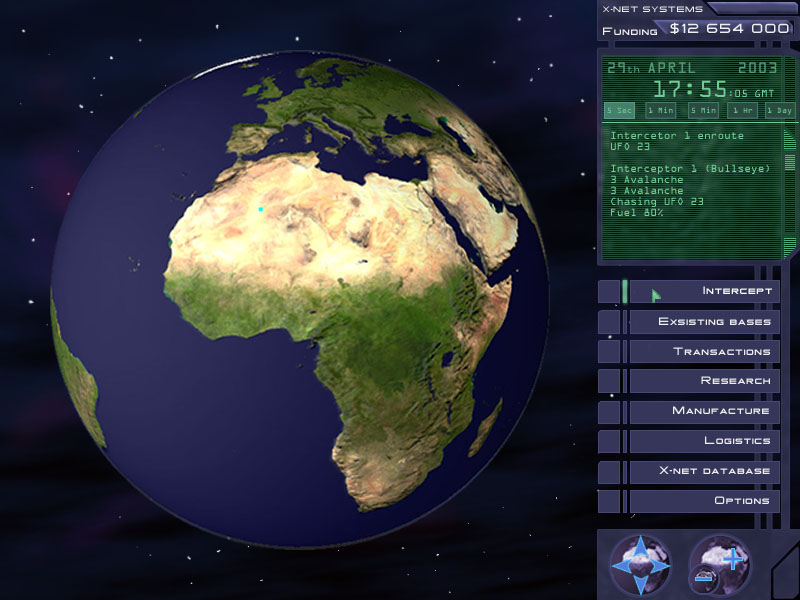The image size is (800, 600).
Task: Zoom in on the globe with plus
Action: point(733,559)
